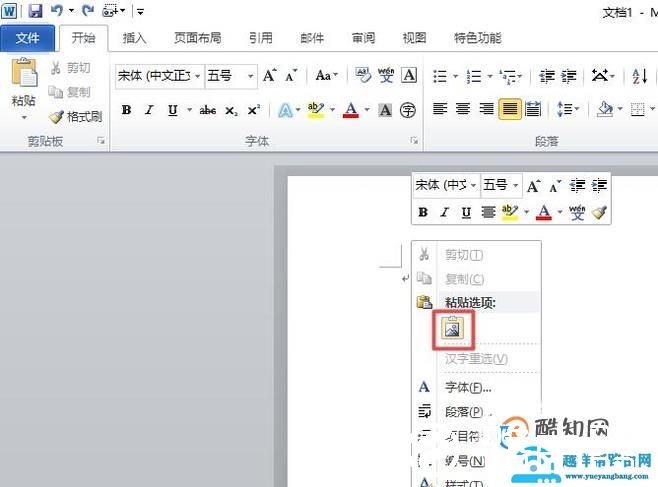
Task: Open the line spacing dropdown in ribbon
Action: click(568, 109)
